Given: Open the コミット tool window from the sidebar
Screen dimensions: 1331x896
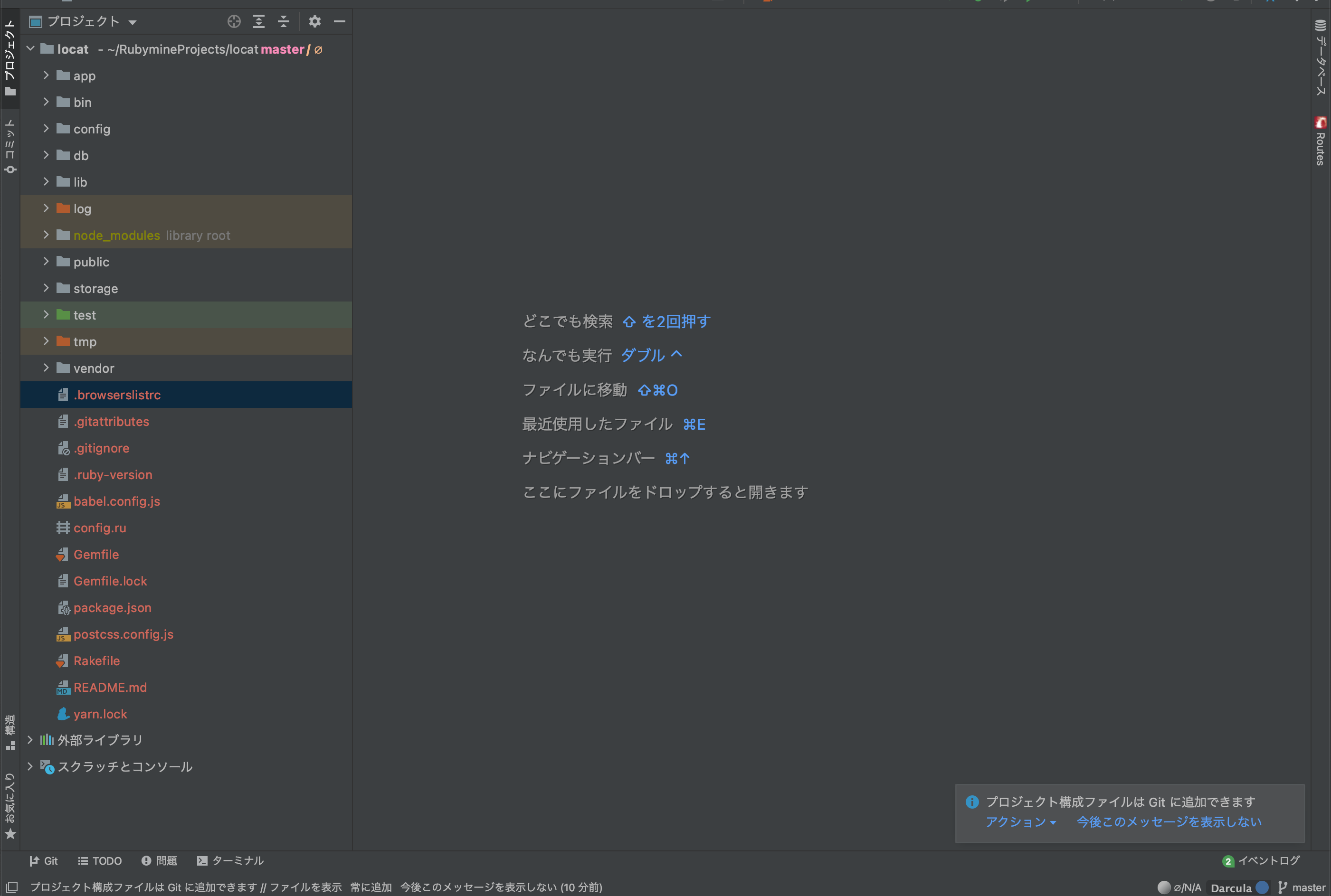Looking at the screenshot, I should [10, 141].
